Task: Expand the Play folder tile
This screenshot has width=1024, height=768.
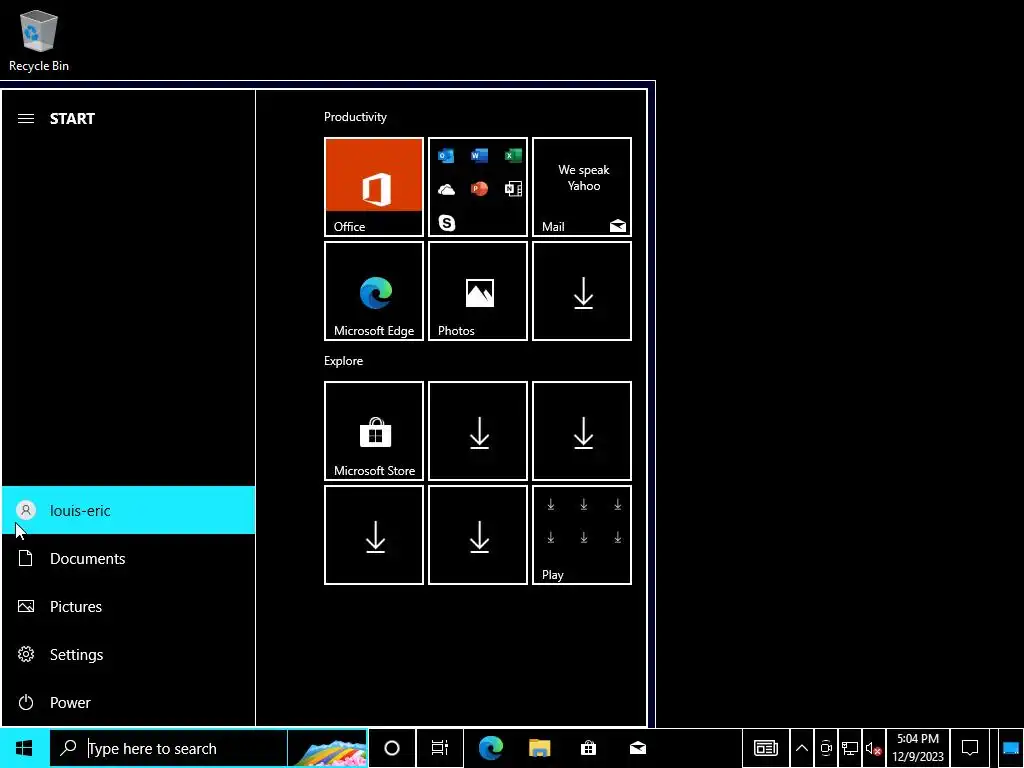Action: [582, 535]
